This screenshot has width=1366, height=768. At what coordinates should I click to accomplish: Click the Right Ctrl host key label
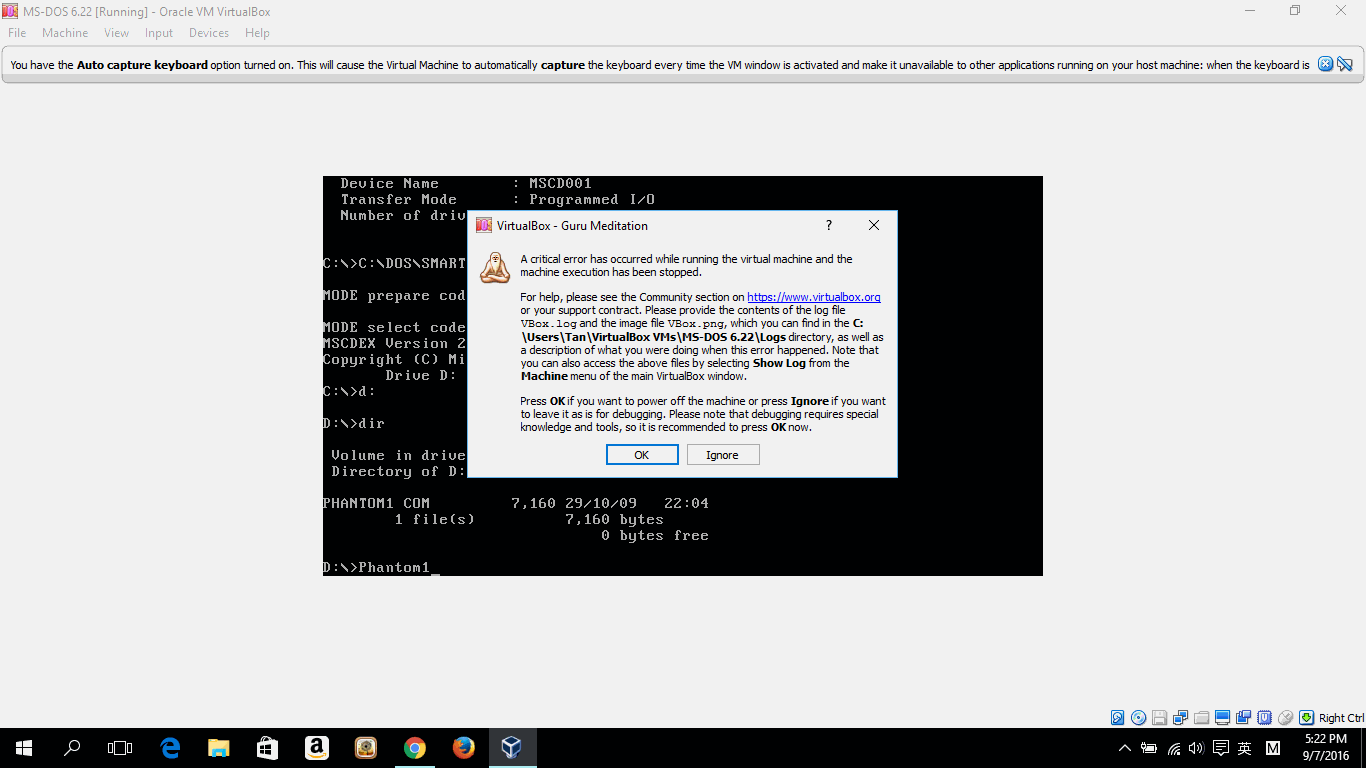(x=1341, y=718)
